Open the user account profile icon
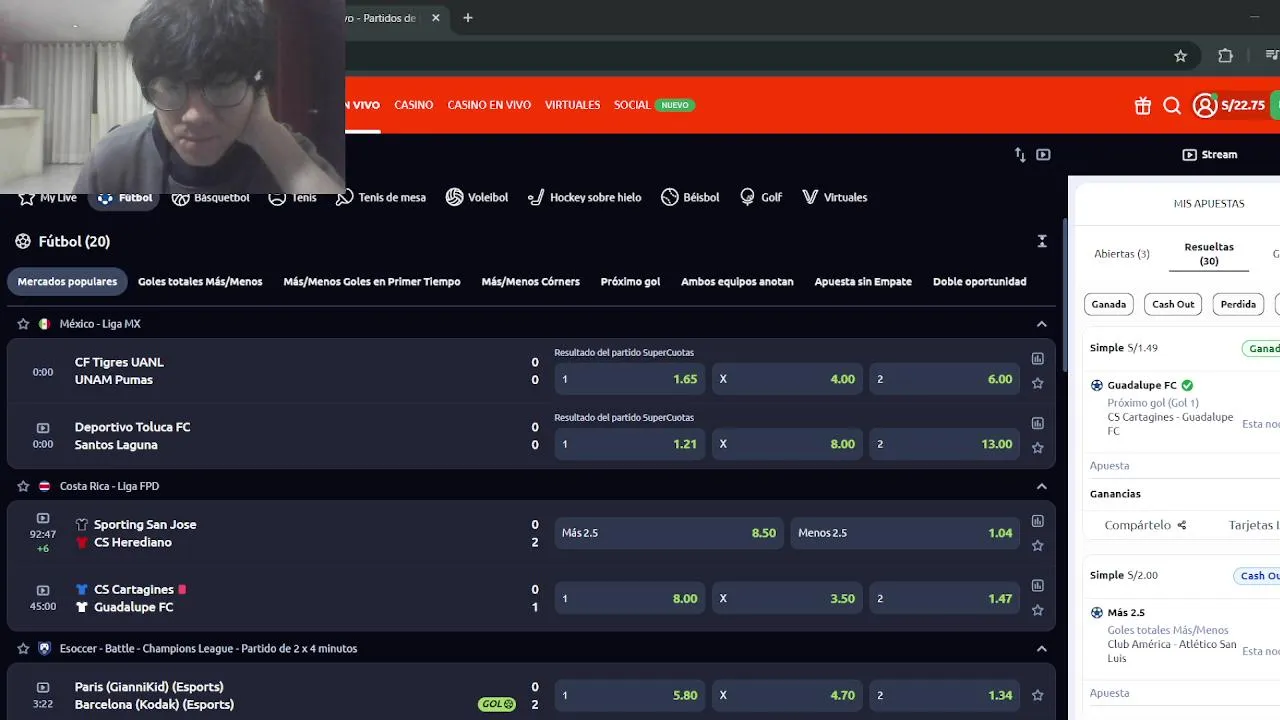The width and height of the screenshot is (1280, 720). (x=1204, y=105)
